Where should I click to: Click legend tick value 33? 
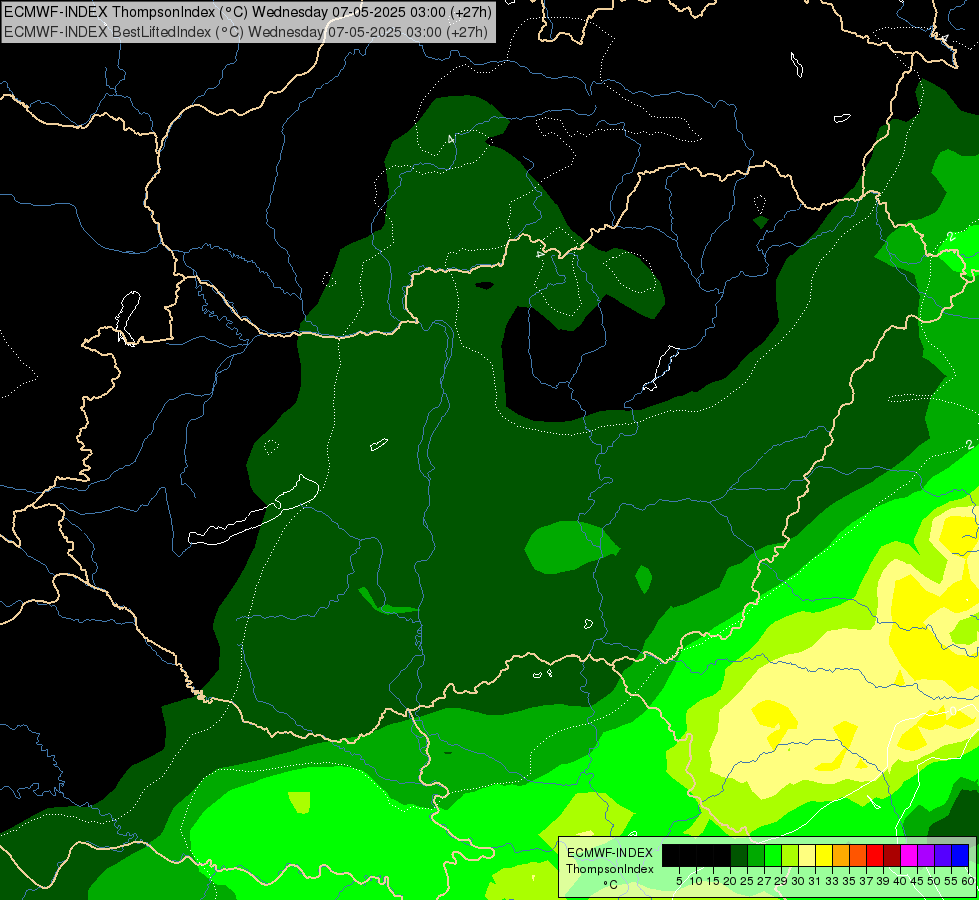tap(832, 881)
